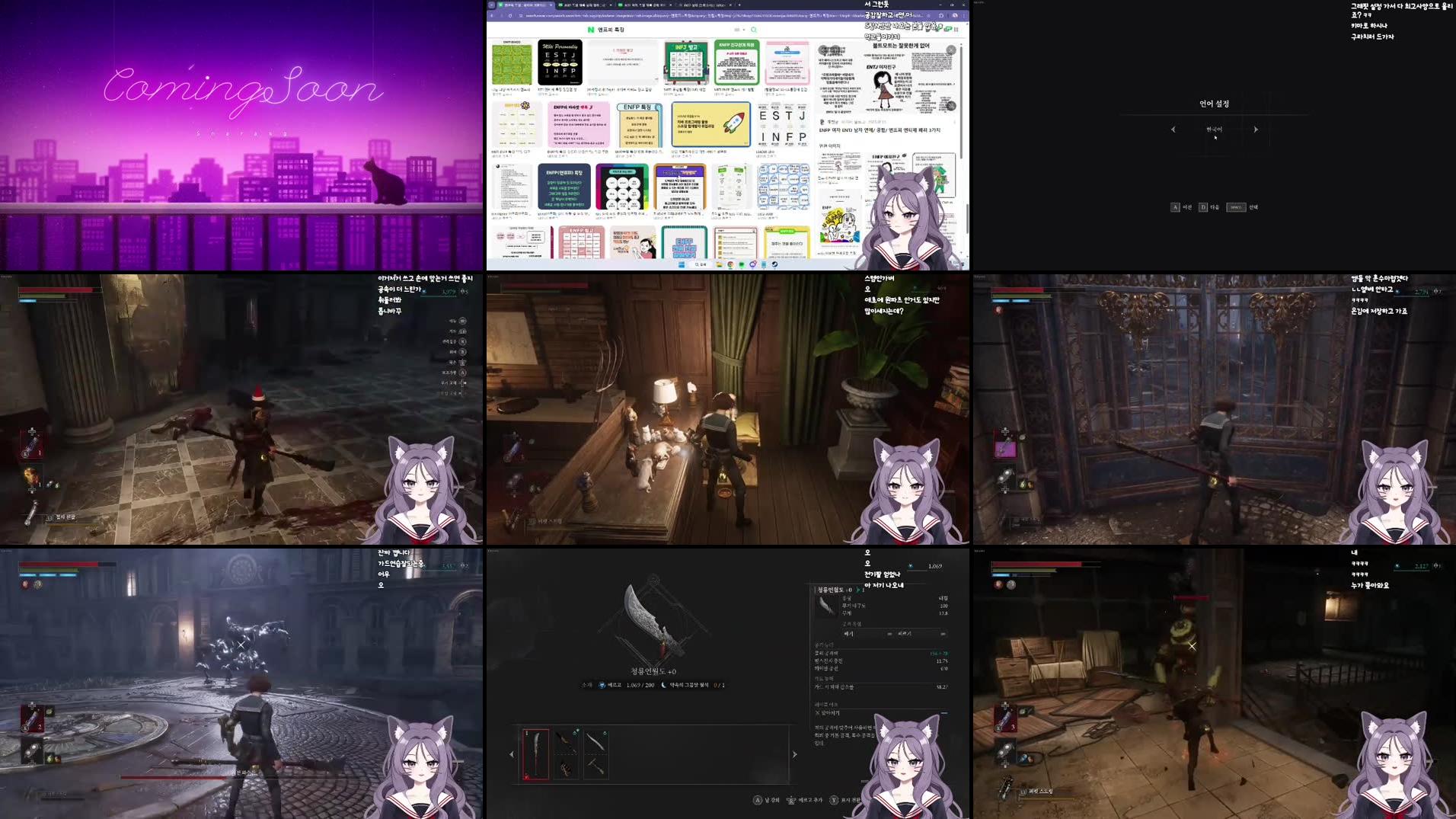Open the pink 'ENFP 빙고' grid thumbnail
Viewport: 1456px width, 819px height.
582,242
